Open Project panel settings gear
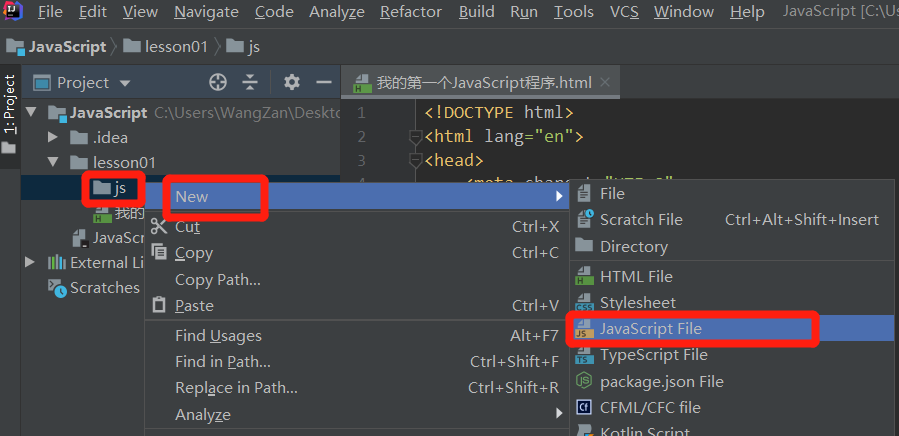This screenshot has width=899, height=436. (x=292, y=83)
